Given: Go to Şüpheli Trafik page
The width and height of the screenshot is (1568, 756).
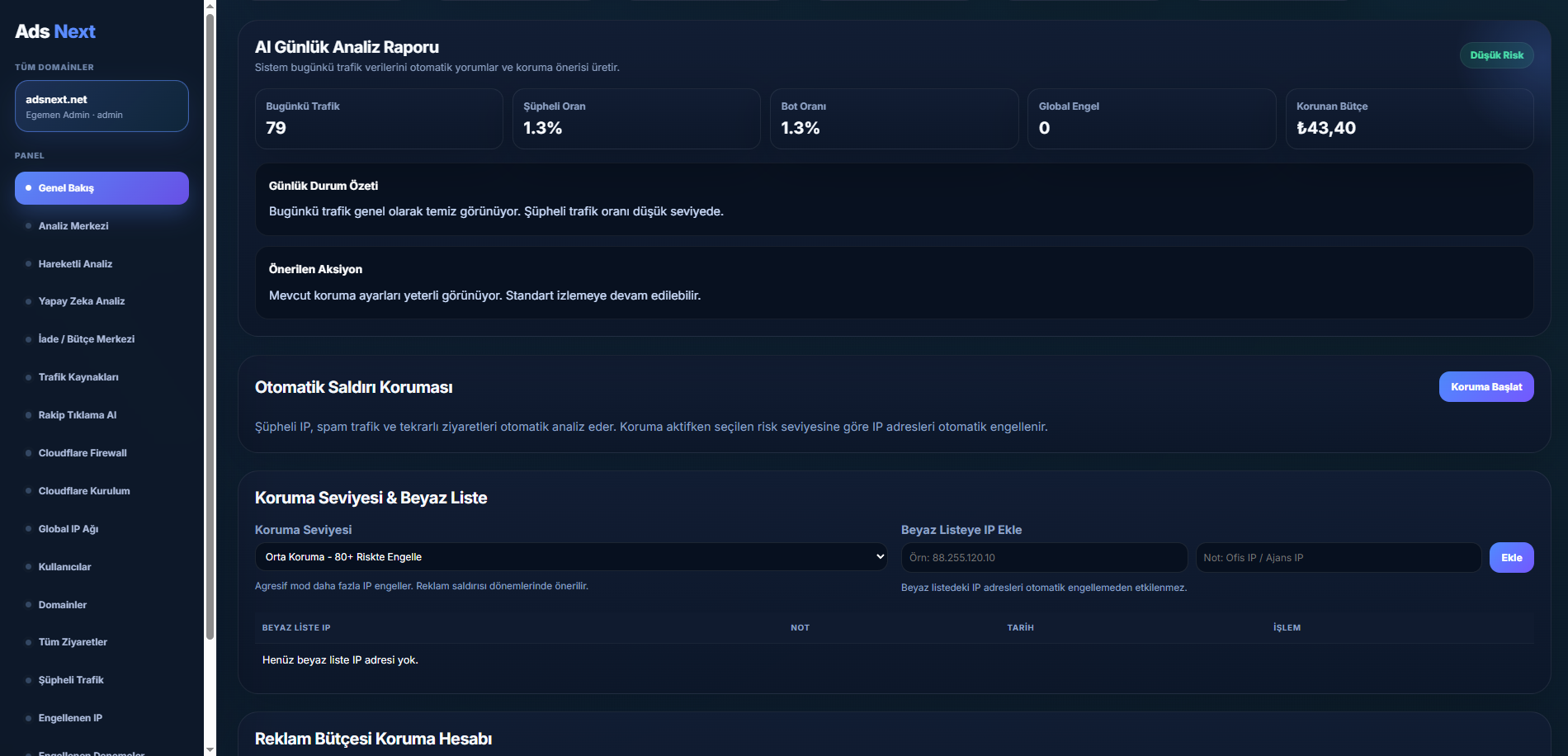Looking at the screenshot, I should tap(102, 680).
